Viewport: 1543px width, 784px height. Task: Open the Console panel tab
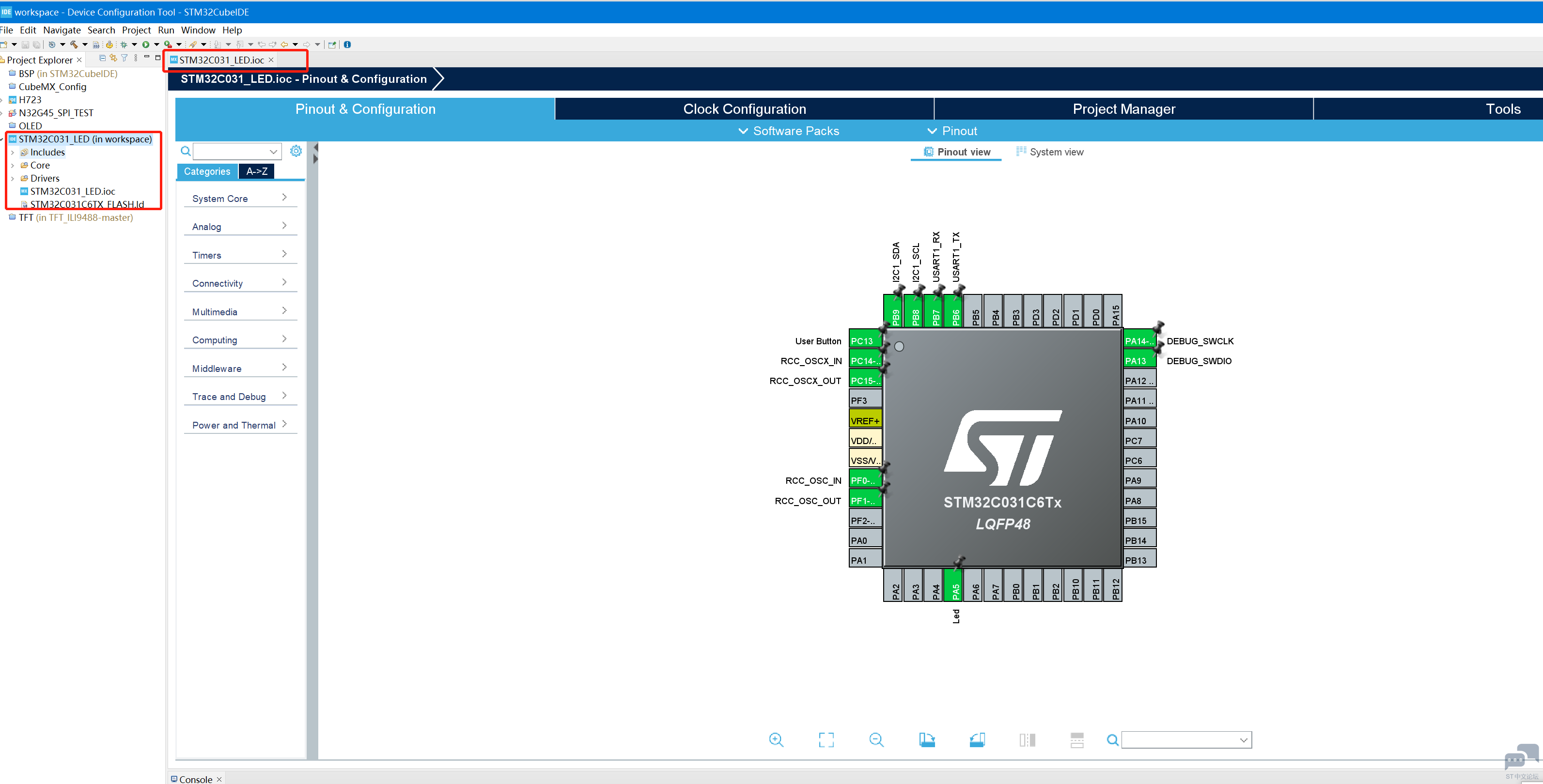click(x=196, y=779)
